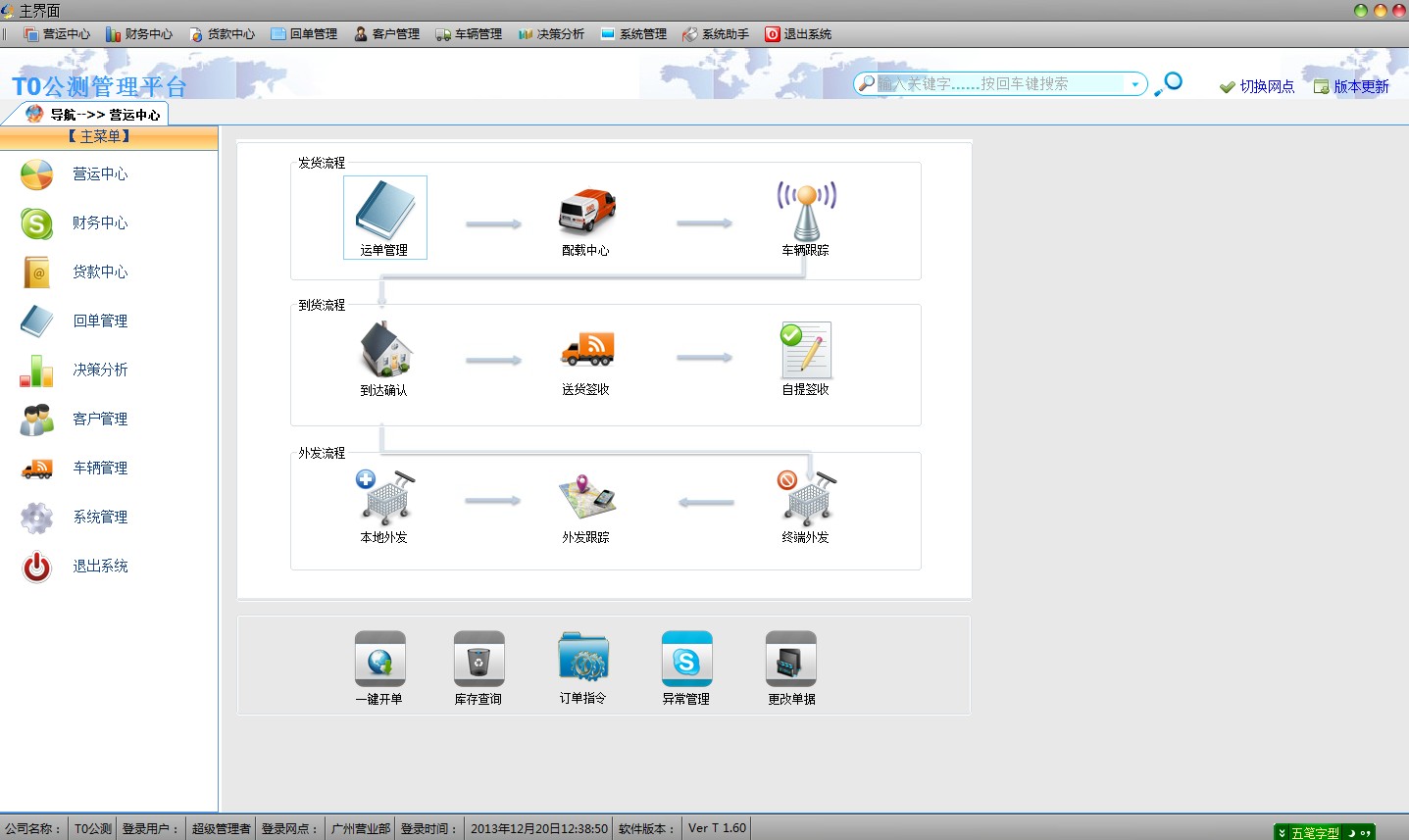The width and height of the screenshot is (1409, 840).
Task: Click the 订单指令 folder icon
Action: coord(583,660)
